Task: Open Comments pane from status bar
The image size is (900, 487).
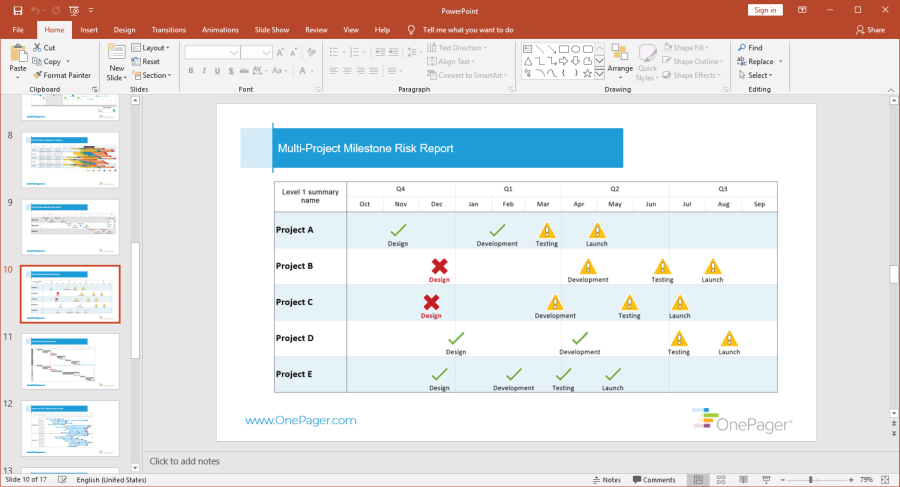Action: pos(654,480)
